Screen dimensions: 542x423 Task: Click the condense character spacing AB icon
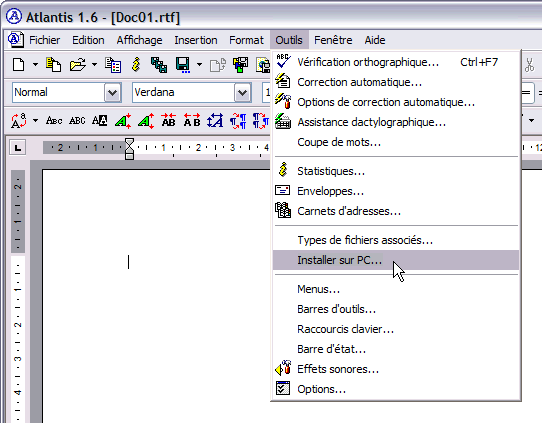169,121
